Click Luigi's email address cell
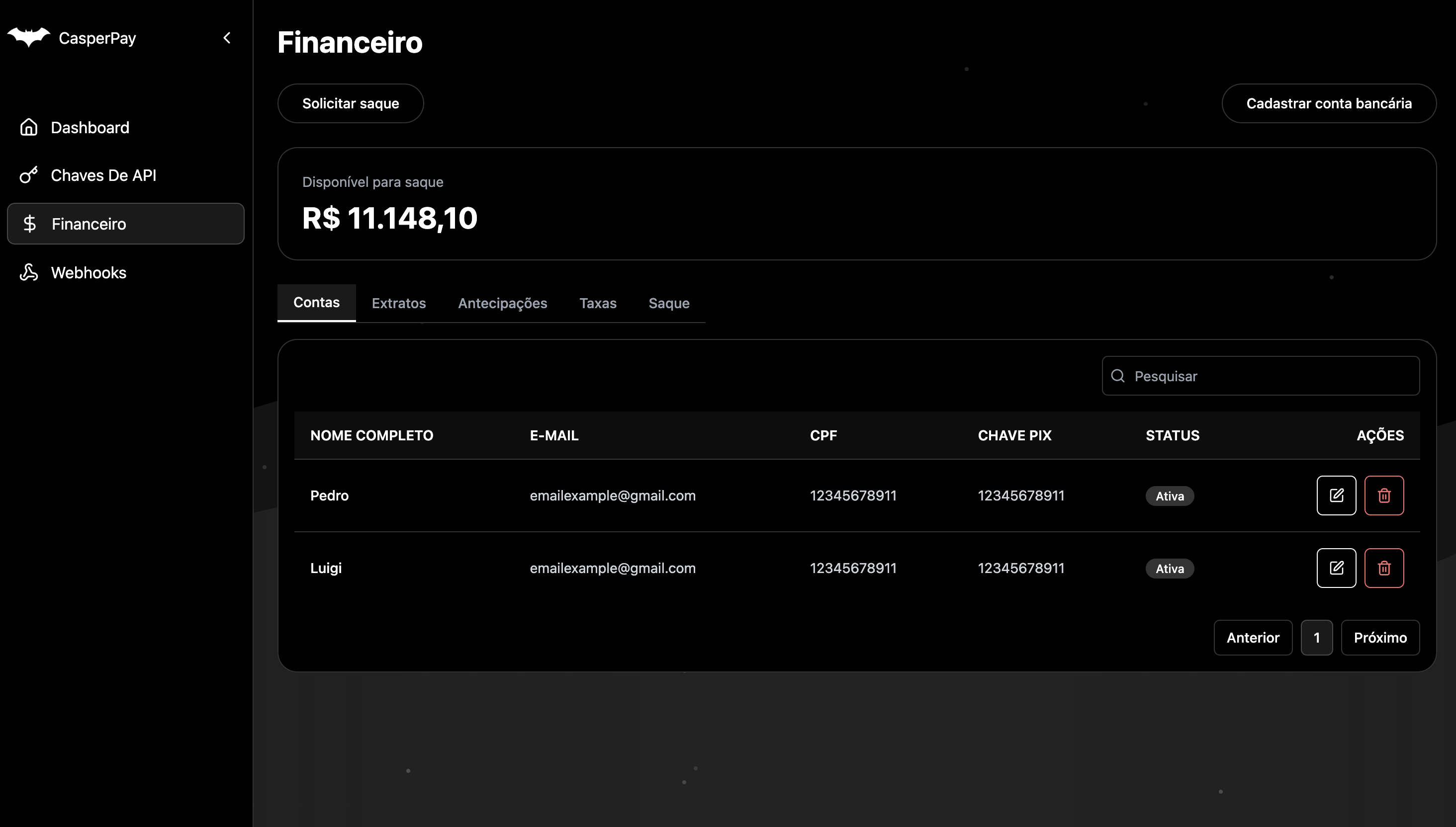Screen dimensions: 1456x827 (x=613, y=569)
